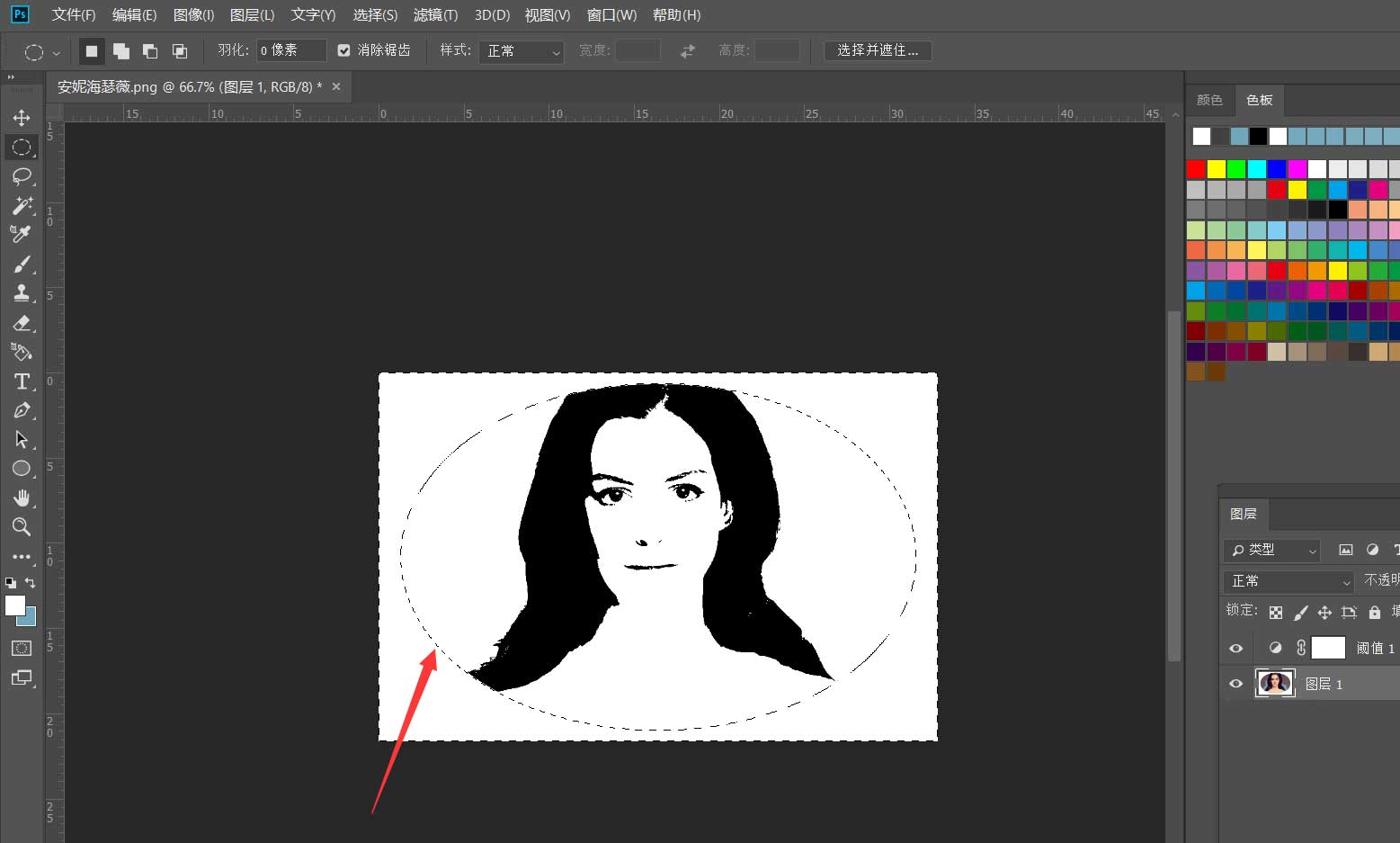Image resolution: width=1400 pixels, height=843 pixels.
Task: Open the 类型 layer filter dropdown
Action: (x=1271, y=550)
